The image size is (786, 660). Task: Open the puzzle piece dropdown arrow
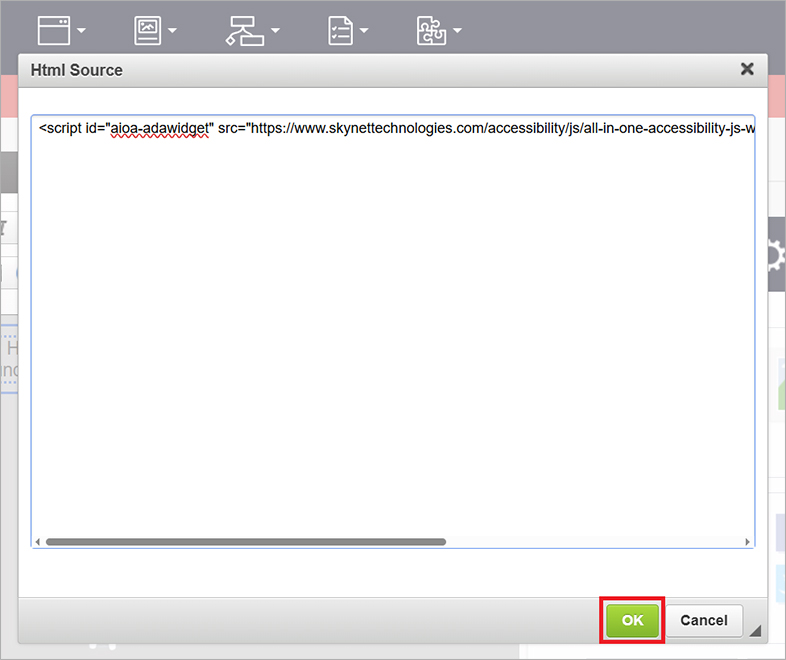[x=457, y=31]
